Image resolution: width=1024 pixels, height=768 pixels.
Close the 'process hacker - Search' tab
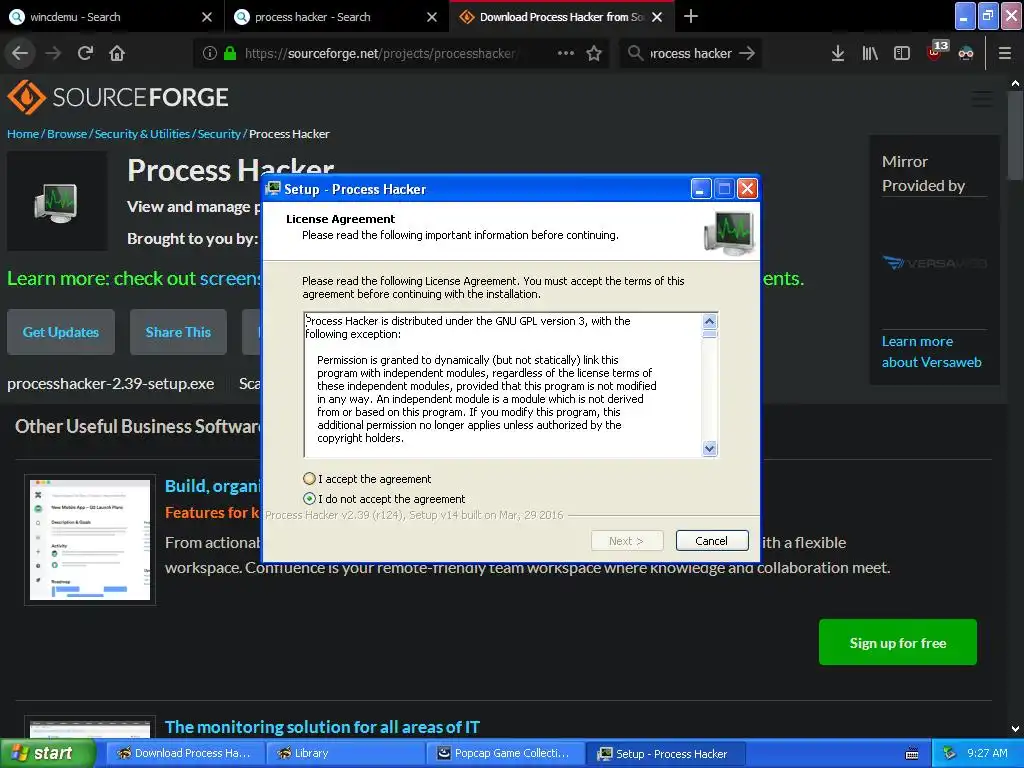pos(432,17)
